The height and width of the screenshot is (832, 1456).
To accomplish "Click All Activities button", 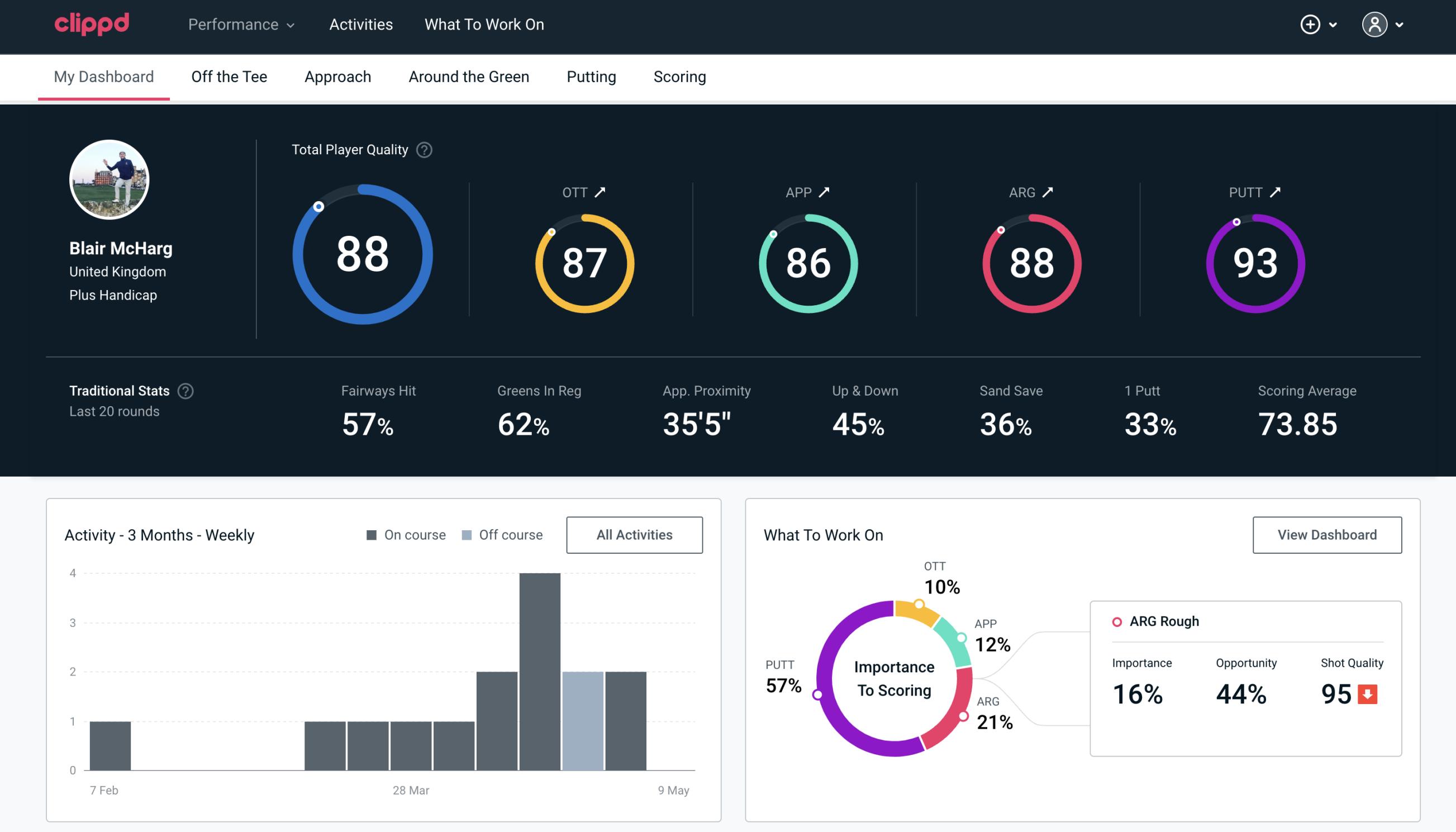I will pyautogui.click(x=634, y=535).
